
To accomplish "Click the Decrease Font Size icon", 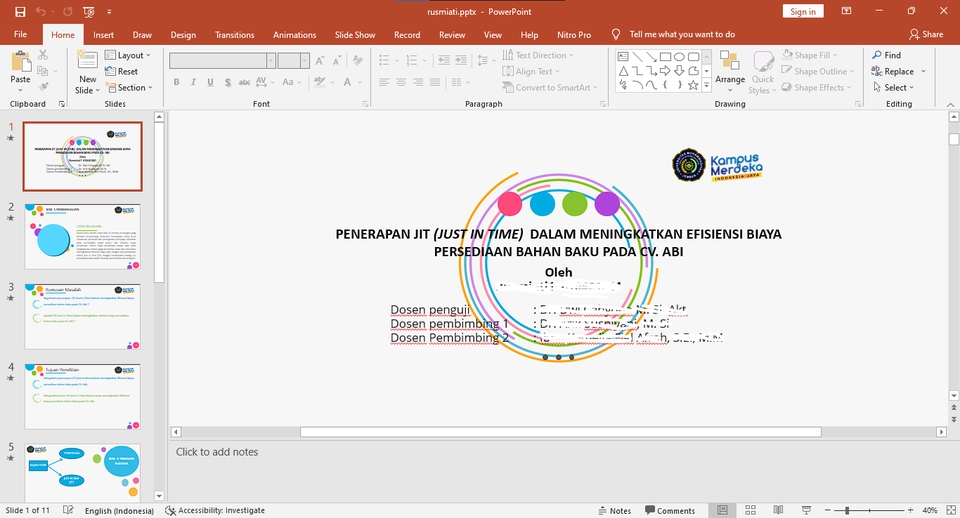I will [x=337, y=61].
